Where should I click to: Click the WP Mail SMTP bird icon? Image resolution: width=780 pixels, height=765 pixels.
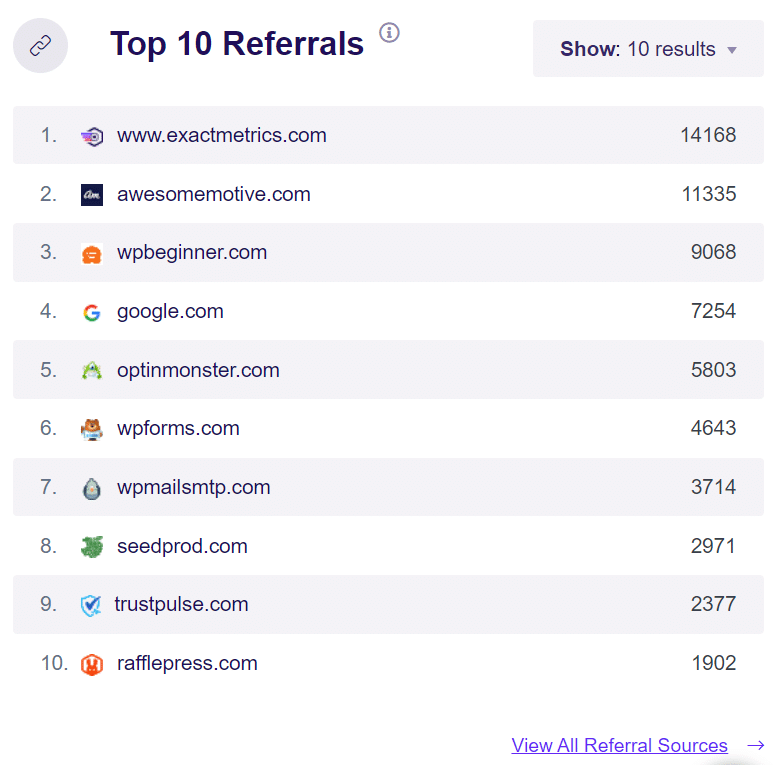[92, 489]
